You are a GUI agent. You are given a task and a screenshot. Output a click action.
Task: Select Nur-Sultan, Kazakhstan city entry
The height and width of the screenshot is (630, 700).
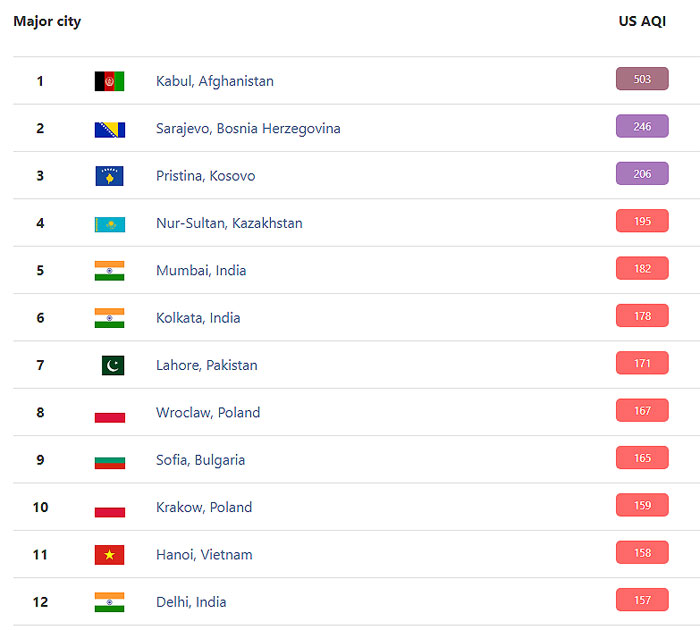[x=229, y=223]
